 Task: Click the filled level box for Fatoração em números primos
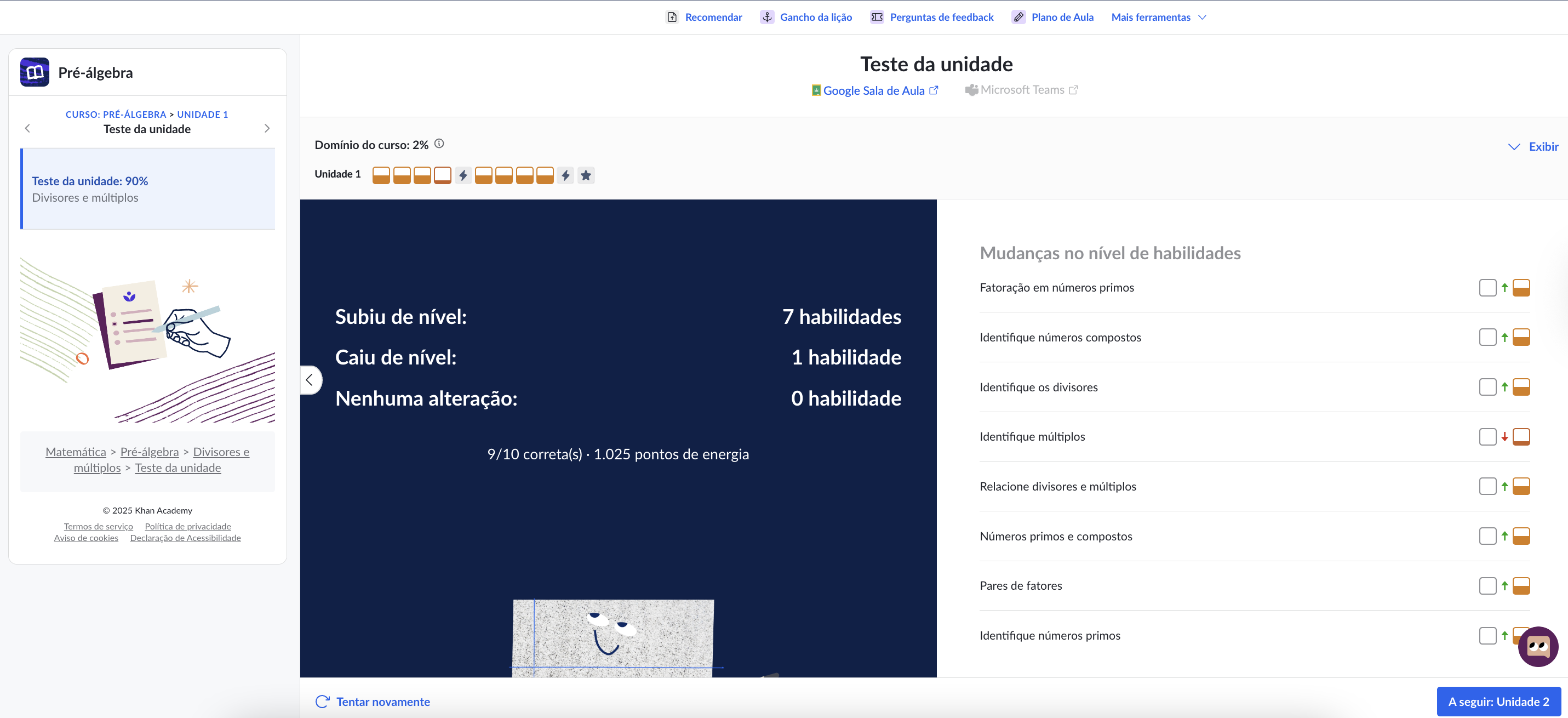[1521, 287]
